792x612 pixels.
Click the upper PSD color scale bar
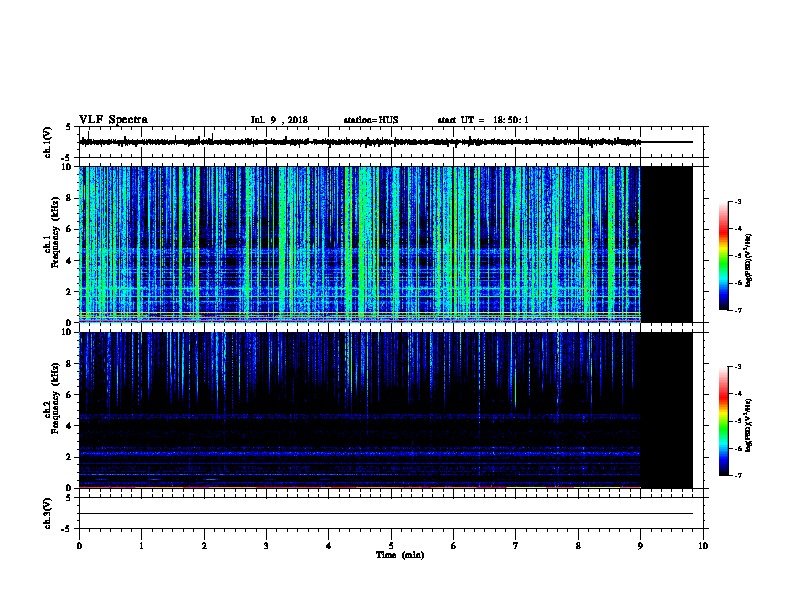724,256
